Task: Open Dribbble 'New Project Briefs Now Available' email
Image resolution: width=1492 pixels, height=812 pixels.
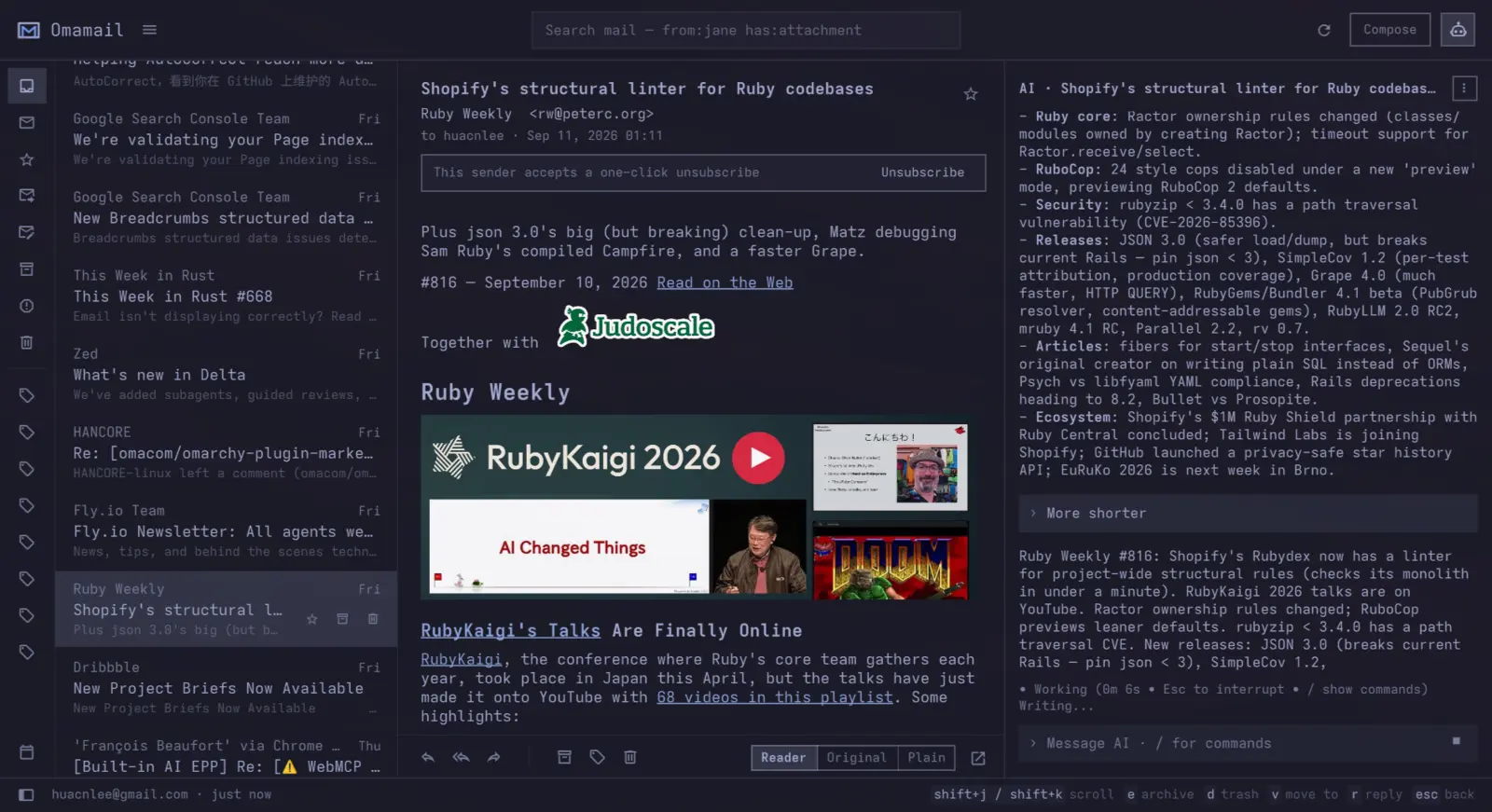Action: [x=227, y=687]
